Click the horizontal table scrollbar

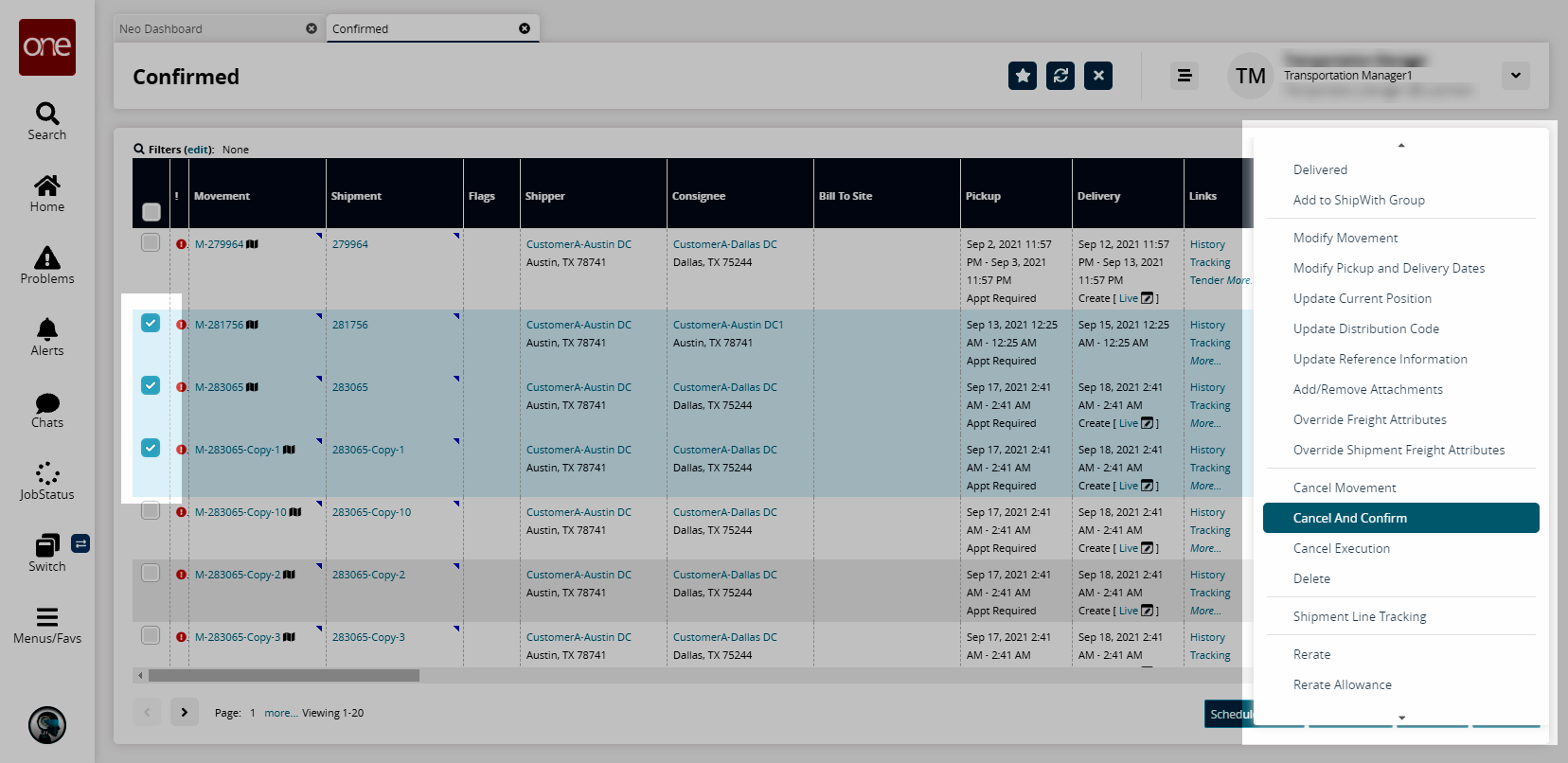(284, 676)
